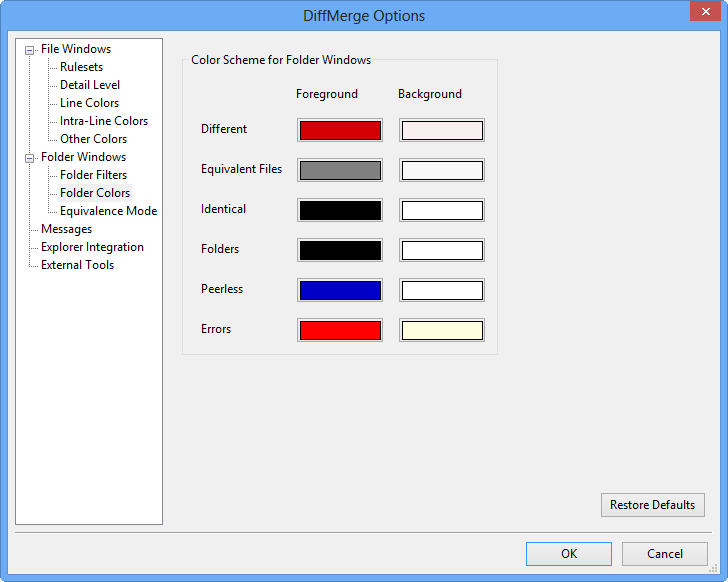Click the Restore Defaults button
Image resolution: width=728 pixels, height=582 pixels.
[653, 505]
